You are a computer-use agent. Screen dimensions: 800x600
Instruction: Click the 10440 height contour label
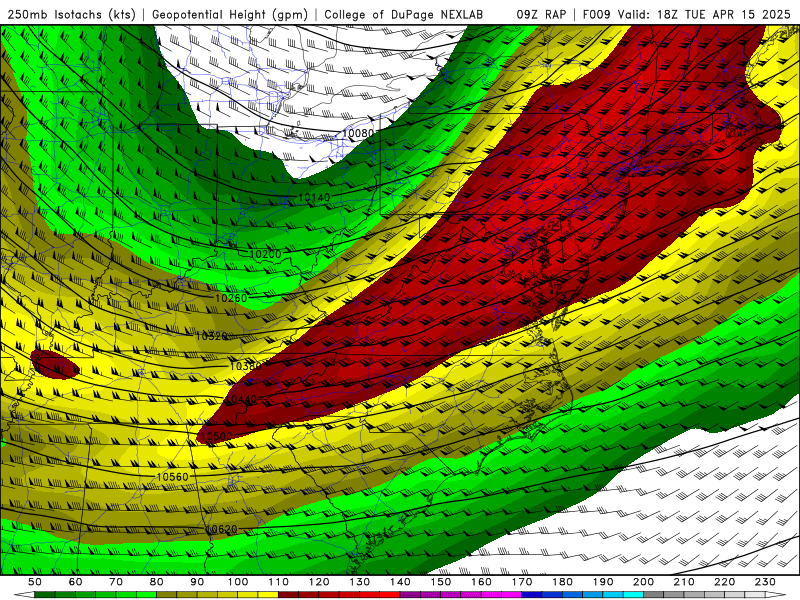tap(241, 399)
